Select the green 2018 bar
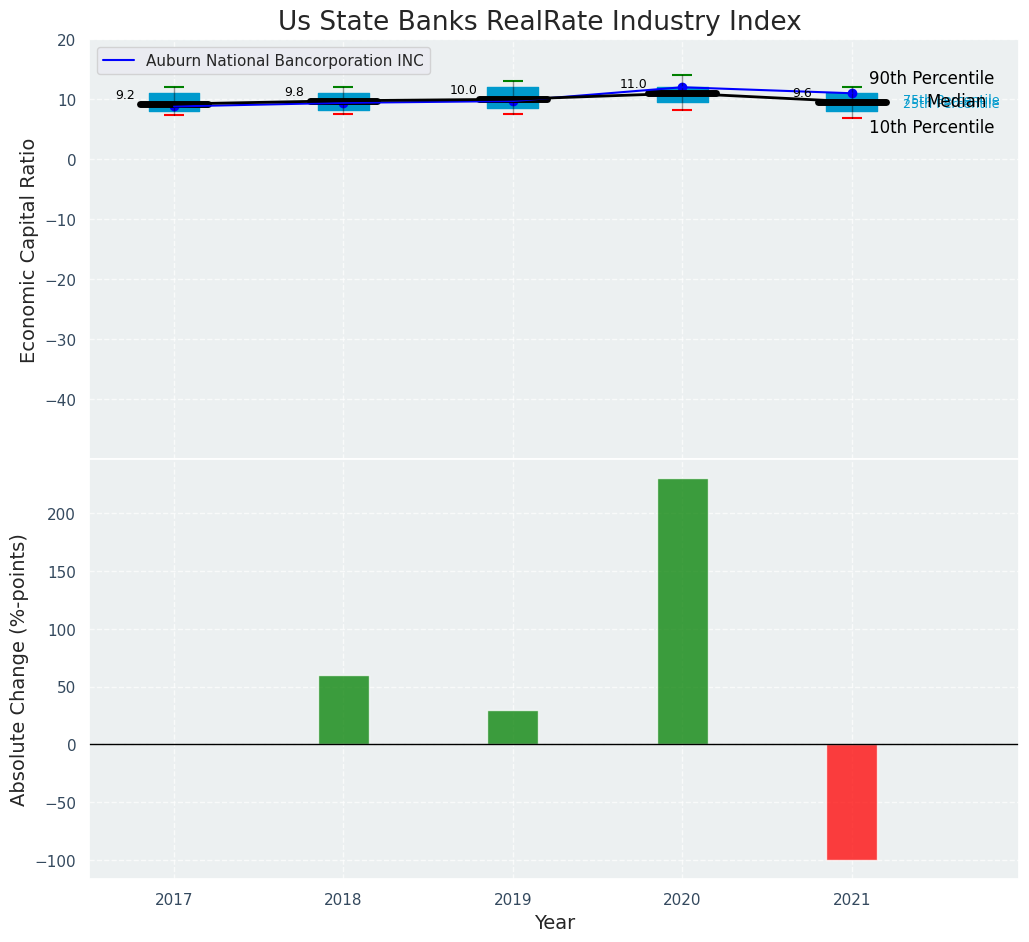1029x942 pixels. click(x=343, y=710)
